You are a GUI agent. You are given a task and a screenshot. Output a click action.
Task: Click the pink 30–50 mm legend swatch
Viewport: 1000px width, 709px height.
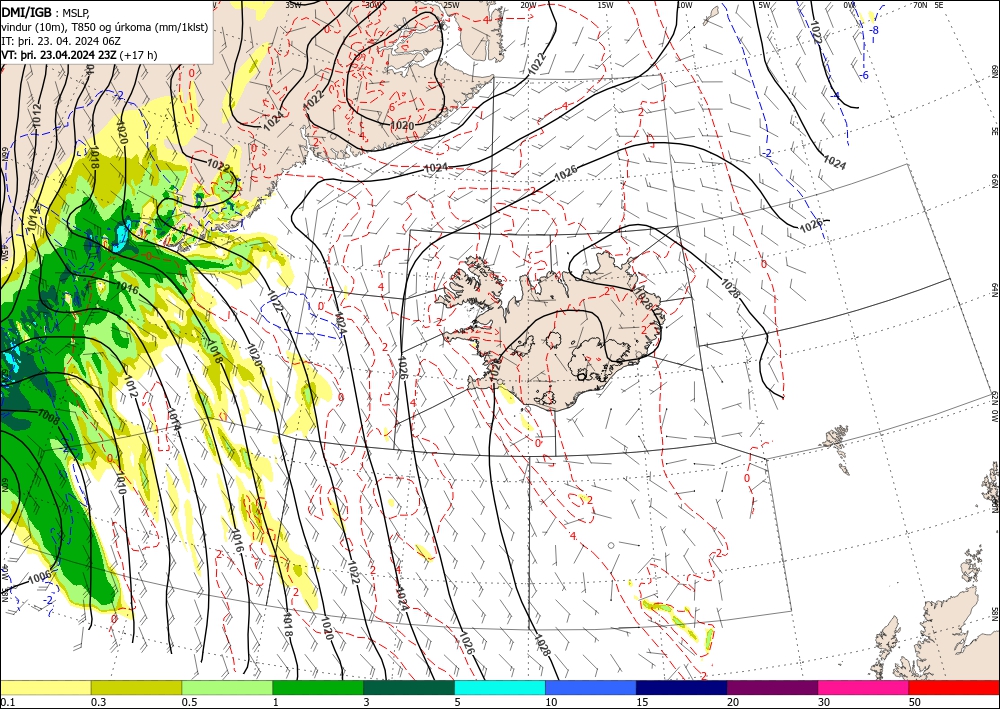(x=864, y=687)
